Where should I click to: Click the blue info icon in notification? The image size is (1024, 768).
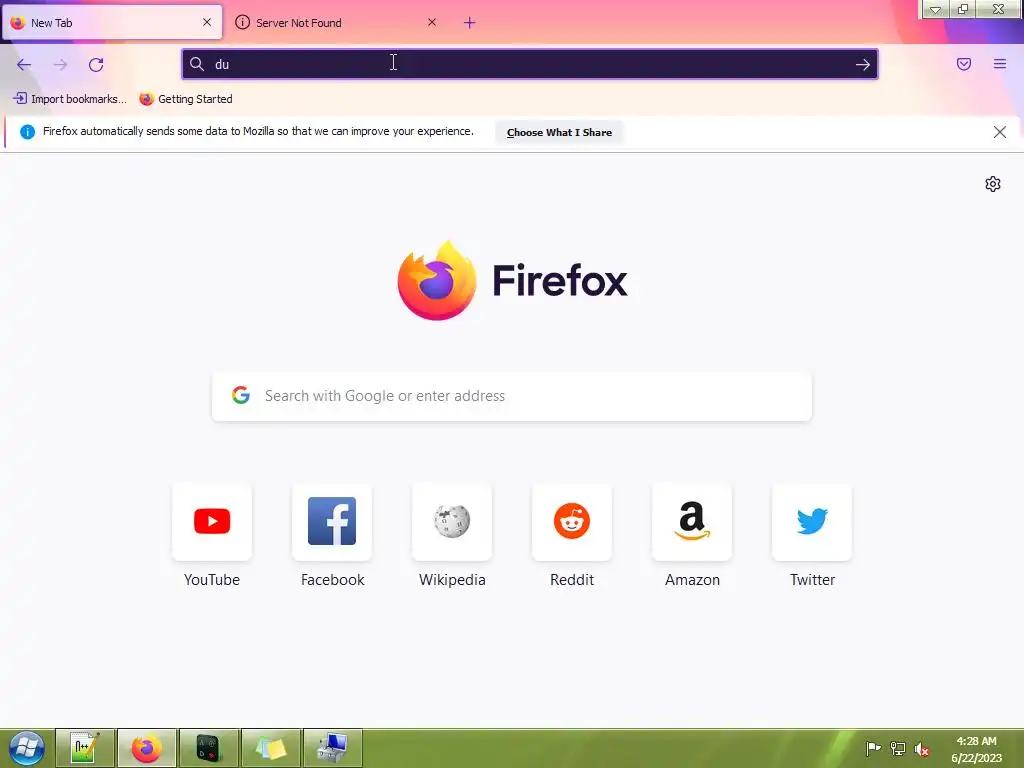tap(27, 132)
